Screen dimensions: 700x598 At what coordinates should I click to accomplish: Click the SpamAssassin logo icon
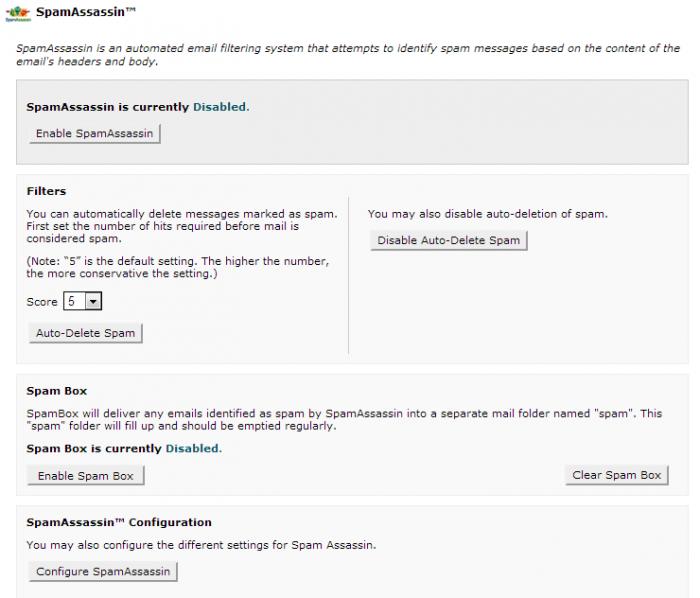[x=17, y=12]
